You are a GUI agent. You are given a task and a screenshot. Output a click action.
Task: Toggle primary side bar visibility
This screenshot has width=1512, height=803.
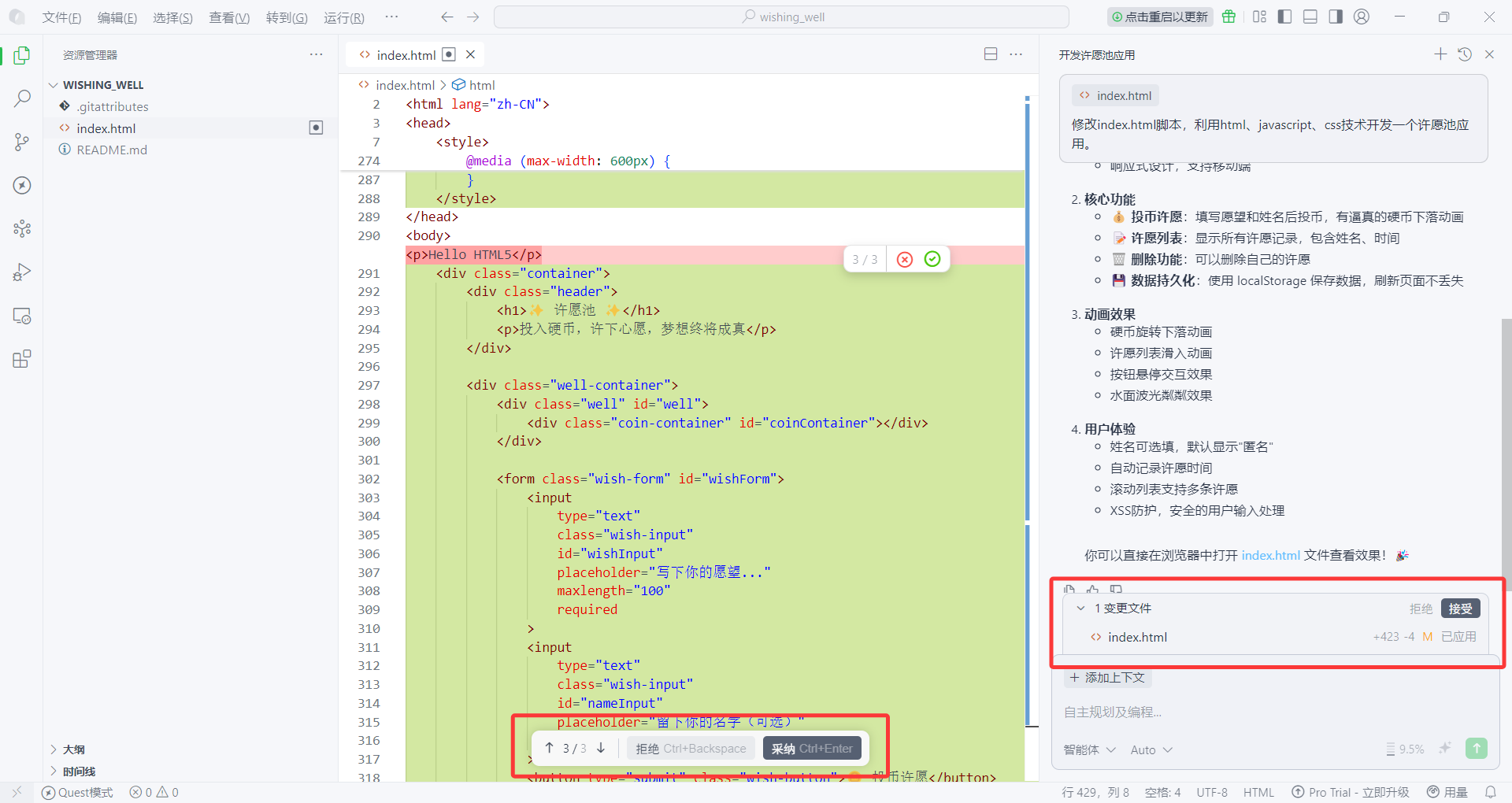1284,17
